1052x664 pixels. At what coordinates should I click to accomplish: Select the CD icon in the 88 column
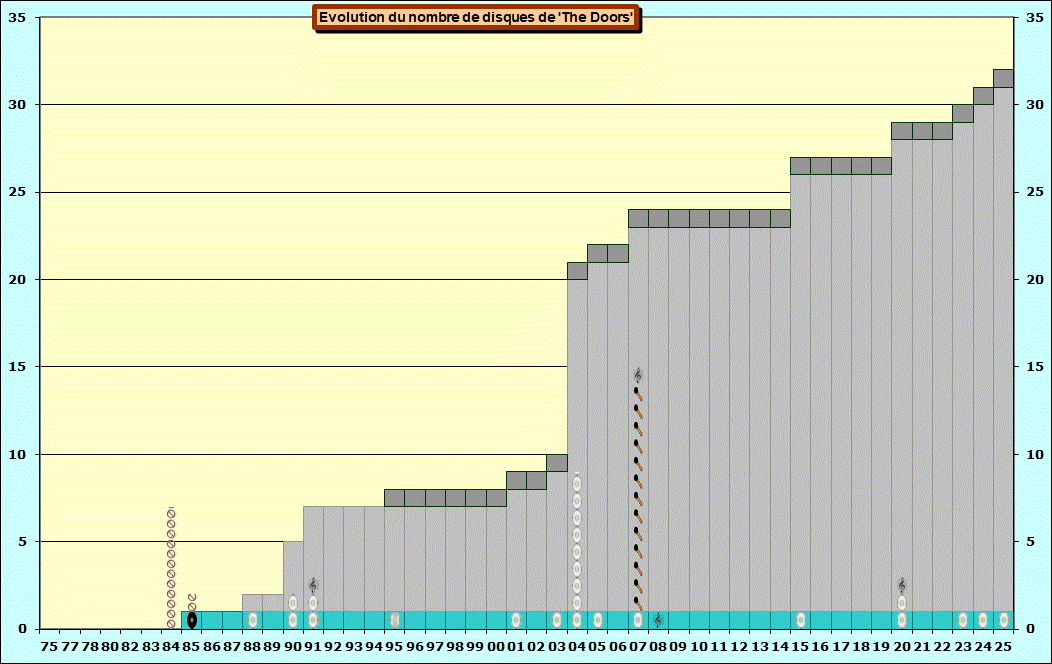pyautogui.click(x=252, y=620)
